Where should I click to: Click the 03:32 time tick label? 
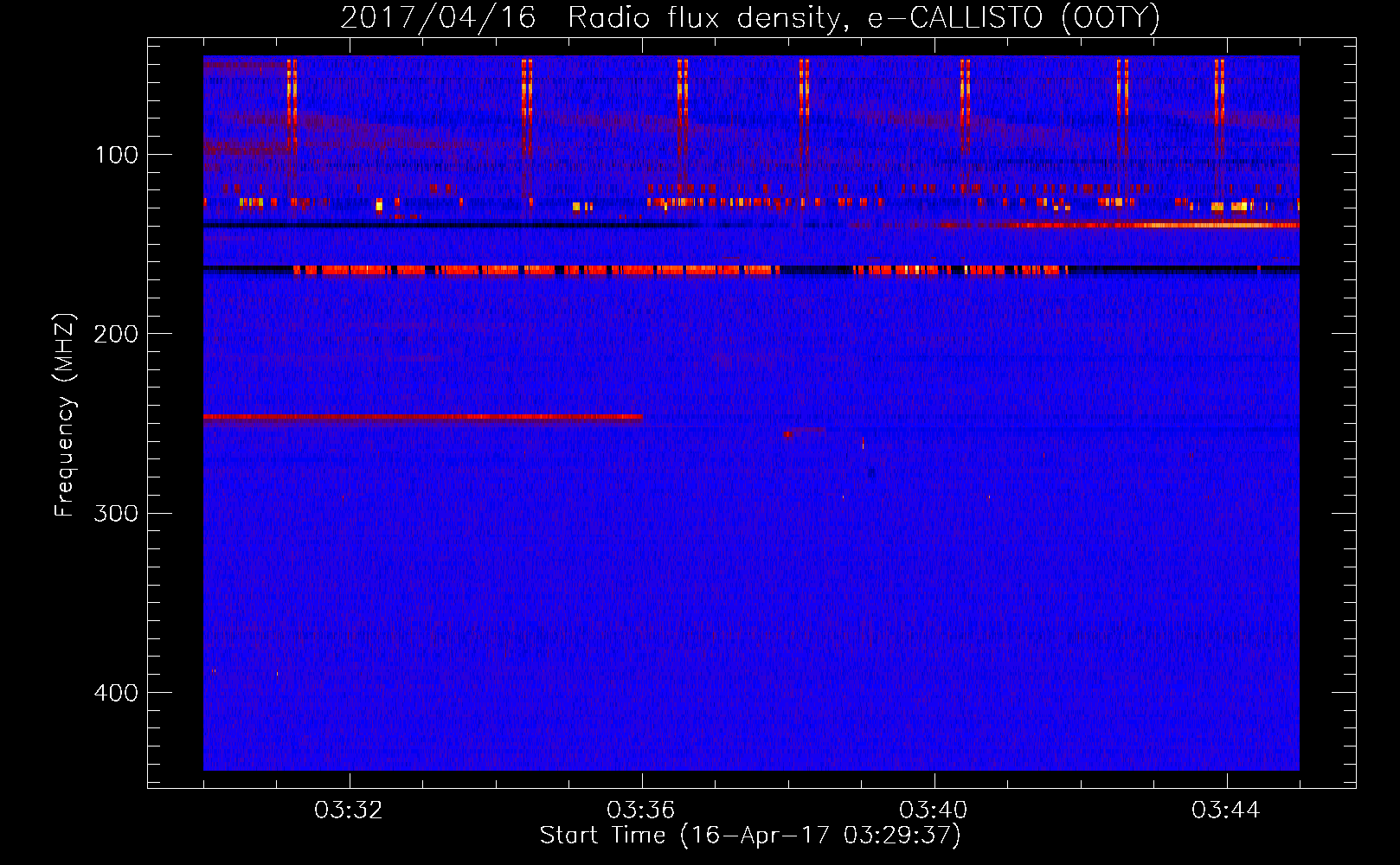349,811
